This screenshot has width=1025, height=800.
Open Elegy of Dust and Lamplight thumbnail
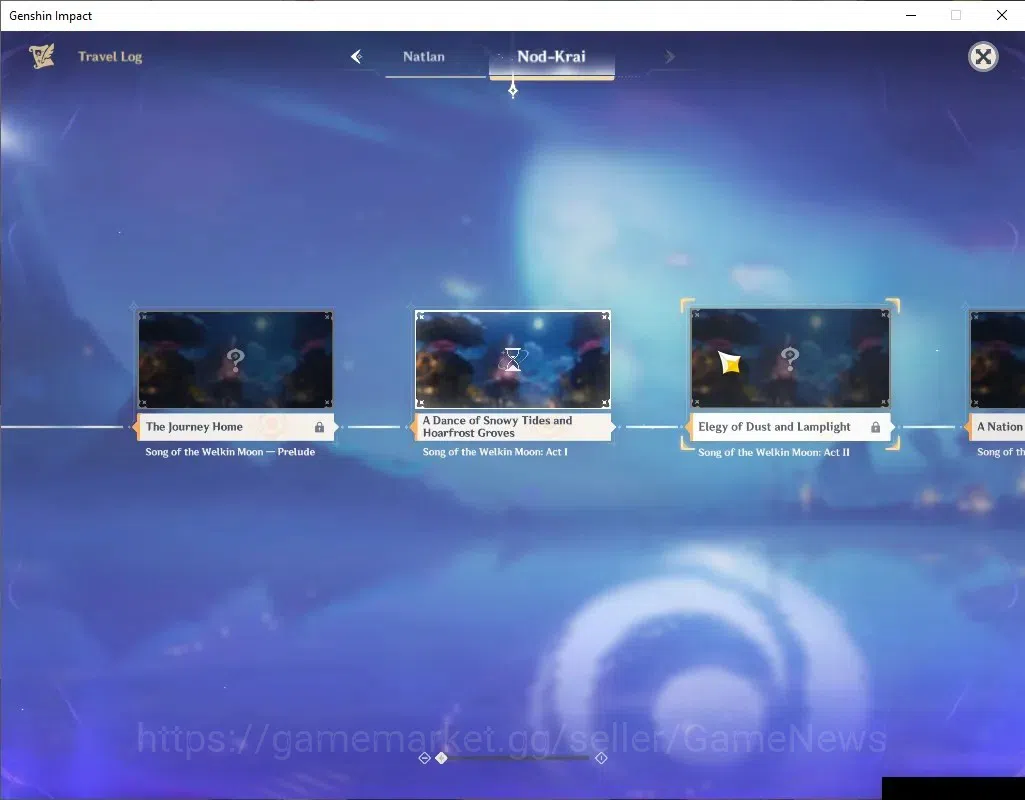790,358
